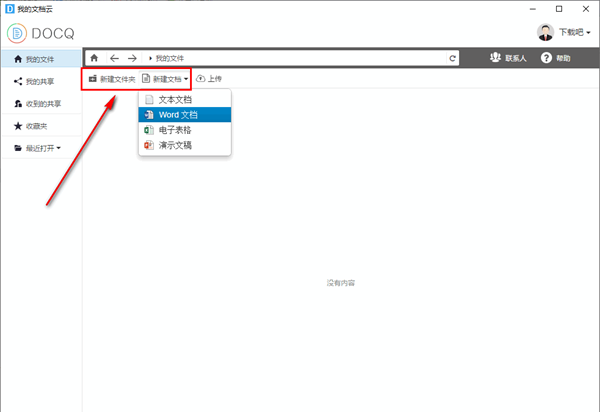Click the 我的文件 breadcrumb path
The width and height of the screenshot is (600, 412).
point(170,58)
